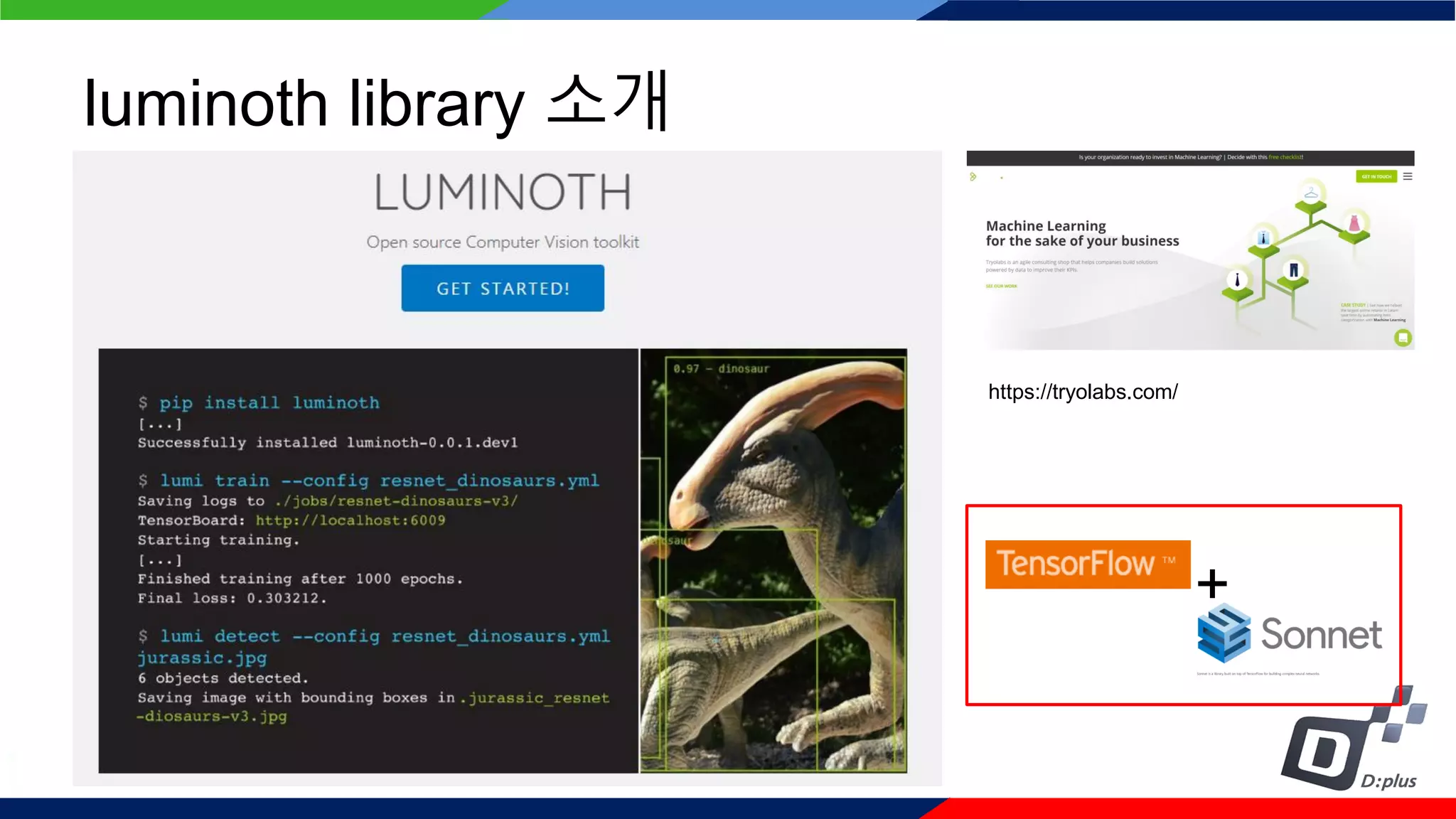Click the D:plus logo
The image size is (1456, 819).
tap(1354, 739)
